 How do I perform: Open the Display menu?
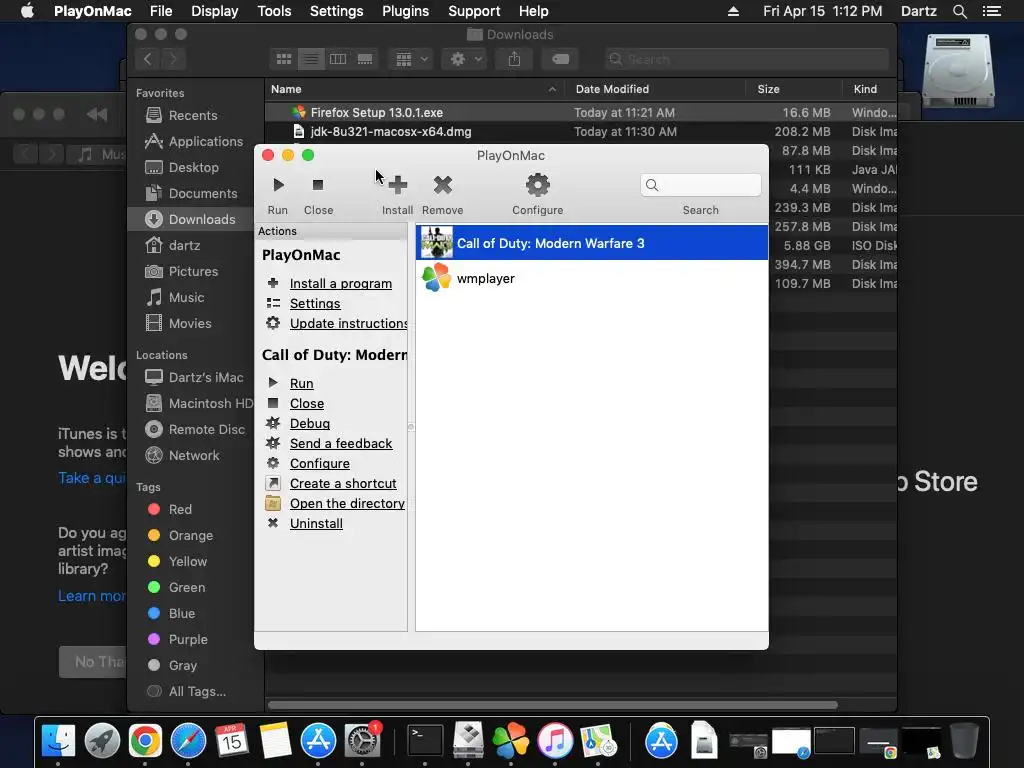[215, 11]
